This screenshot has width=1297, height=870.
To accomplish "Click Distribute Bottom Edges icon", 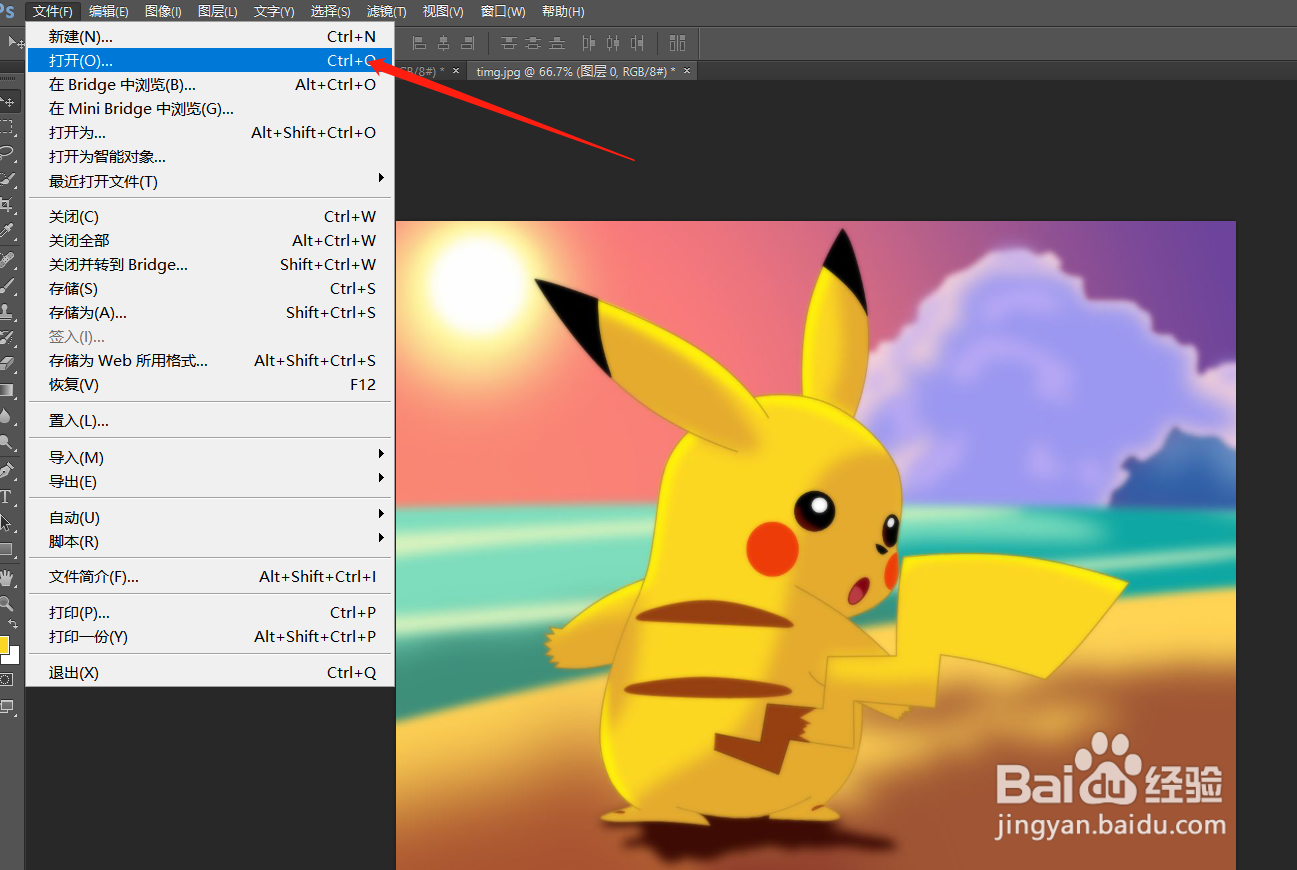I will 557,43.
